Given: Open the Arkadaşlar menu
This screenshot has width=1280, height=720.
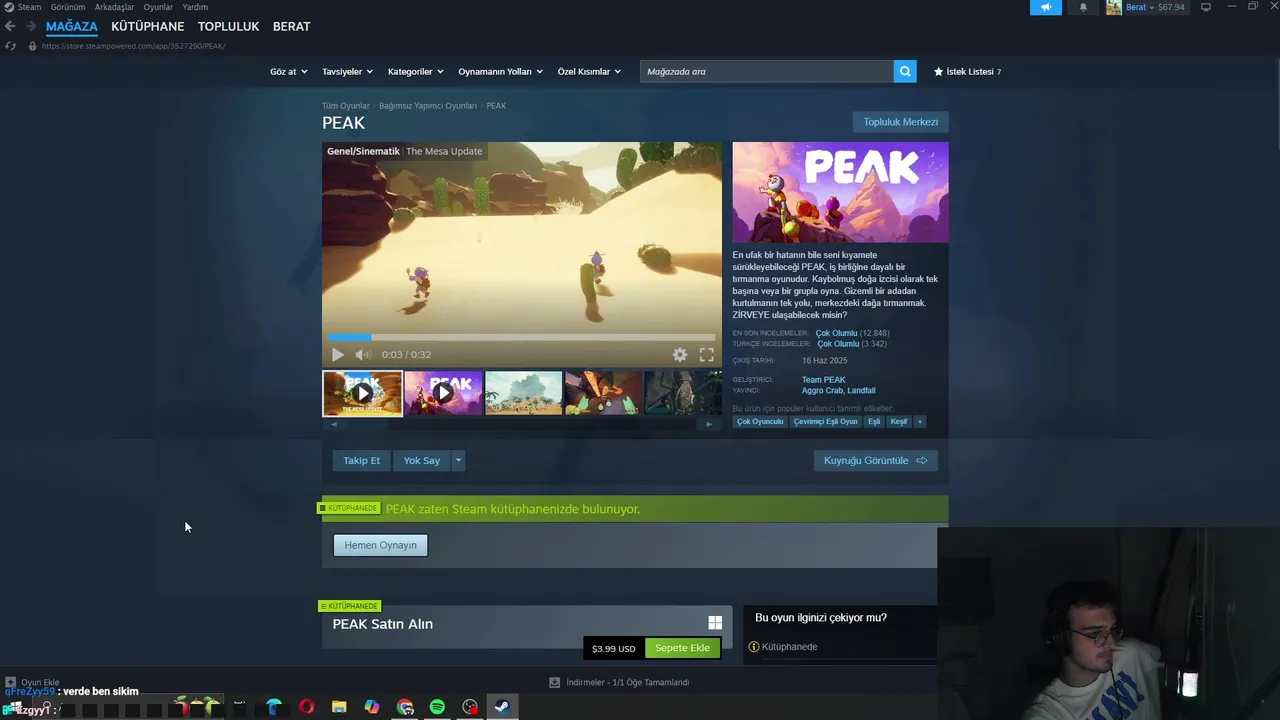Looking at the screenshot, I should [x=114, y=7].
